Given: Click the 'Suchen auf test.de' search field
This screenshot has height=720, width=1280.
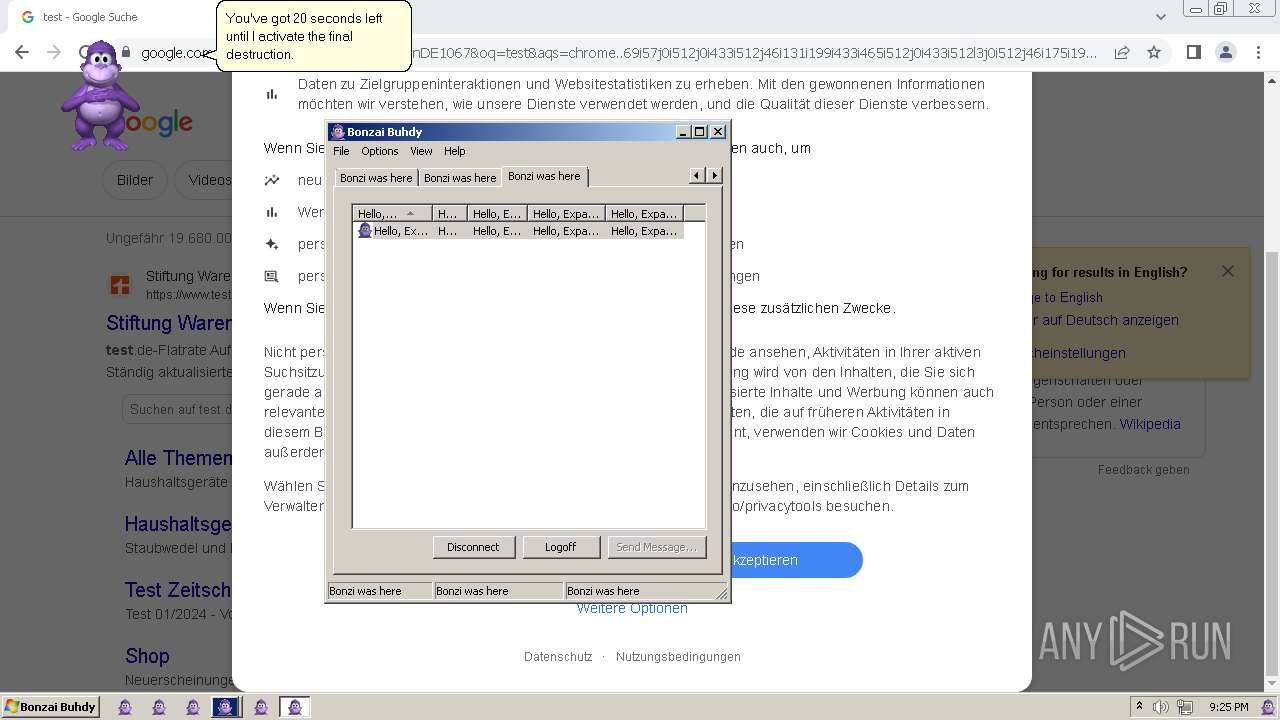Looking at the screenshot, I should 178,409.
